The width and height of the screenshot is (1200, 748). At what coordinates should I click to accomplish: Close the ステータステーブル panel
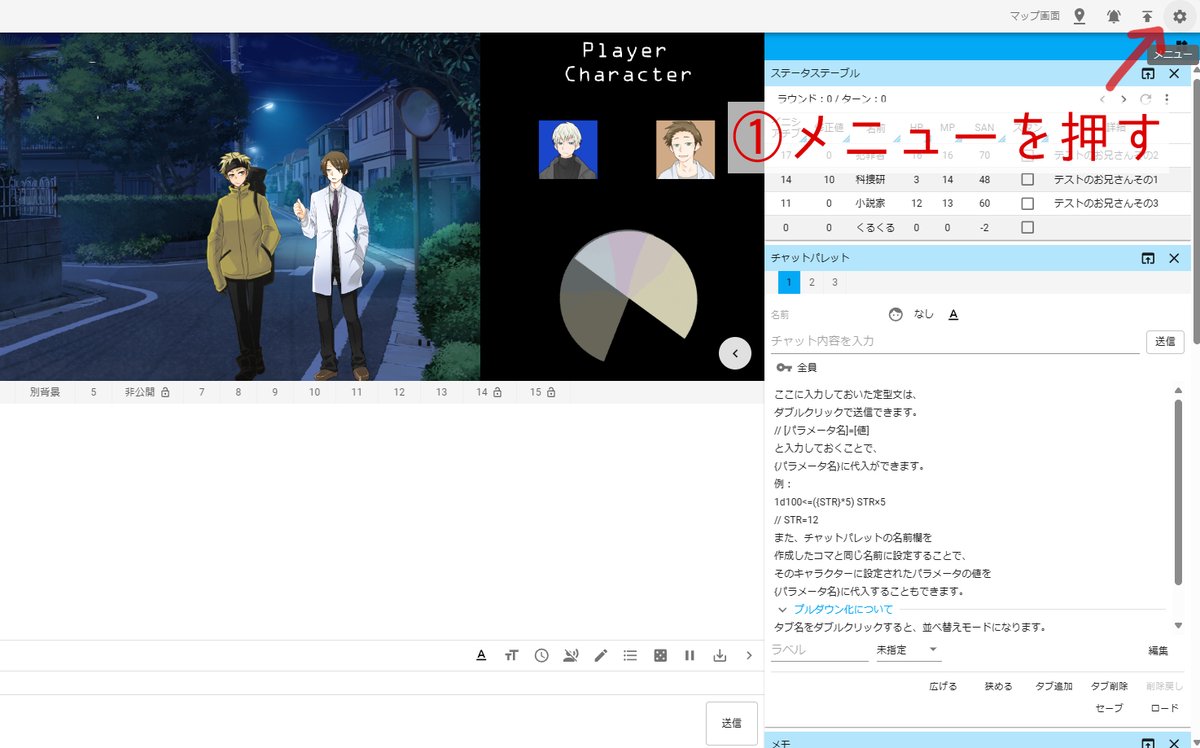click(x=1175, y=74)
